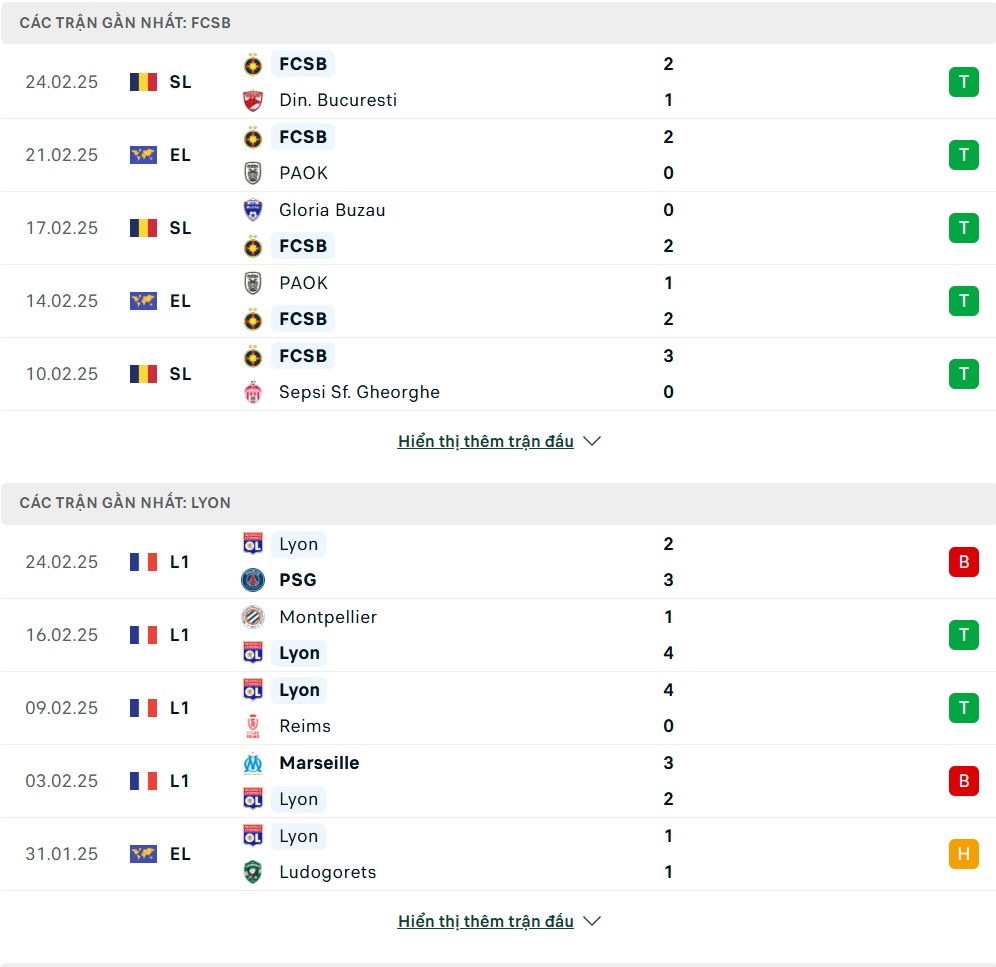Click the Ludogorets team crest

pos(253,872)
